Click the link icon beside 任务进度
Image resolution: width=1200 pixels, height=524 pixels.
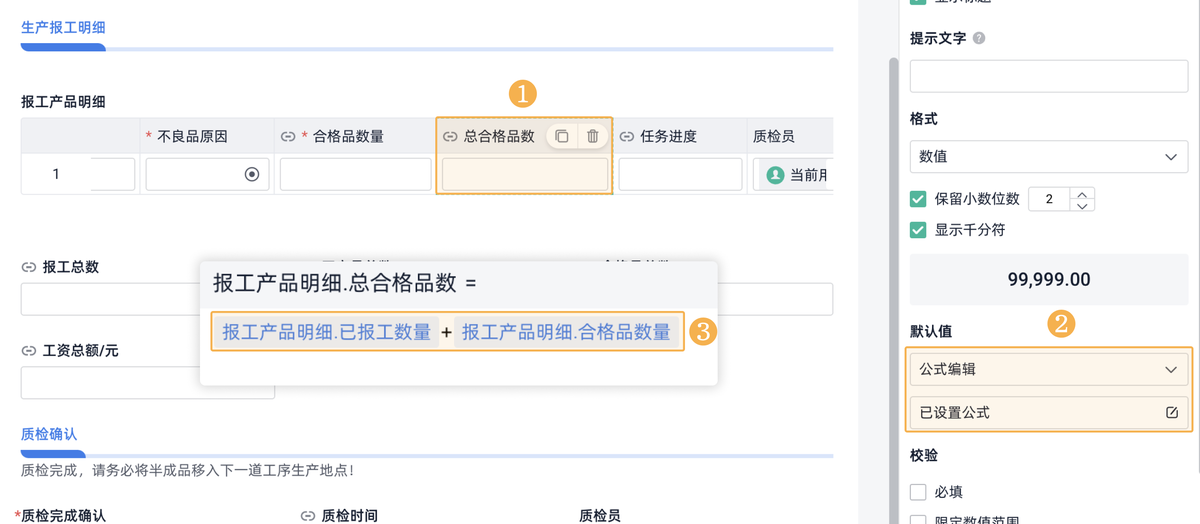click(x=627, y=137)
